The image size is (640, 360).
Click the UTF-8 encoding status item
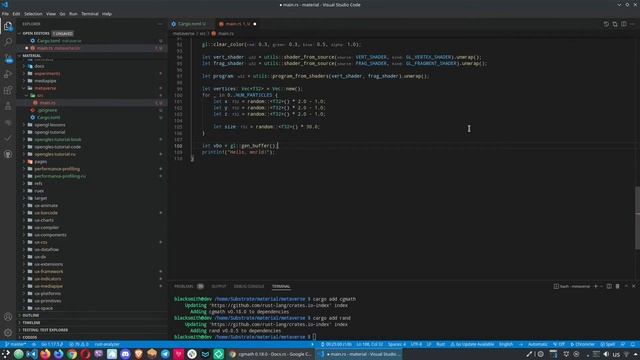click(416, 344)
